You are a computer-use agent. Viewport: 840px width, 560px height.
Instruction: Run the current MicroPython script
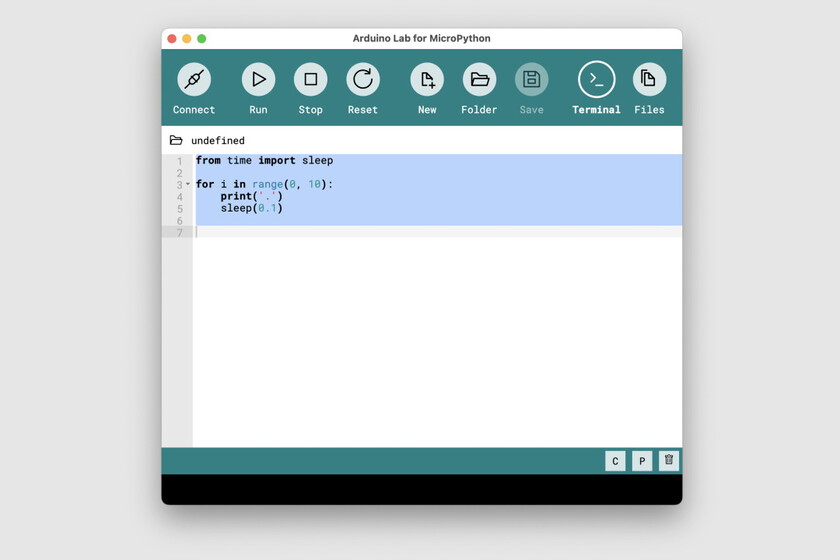[258, 79]
